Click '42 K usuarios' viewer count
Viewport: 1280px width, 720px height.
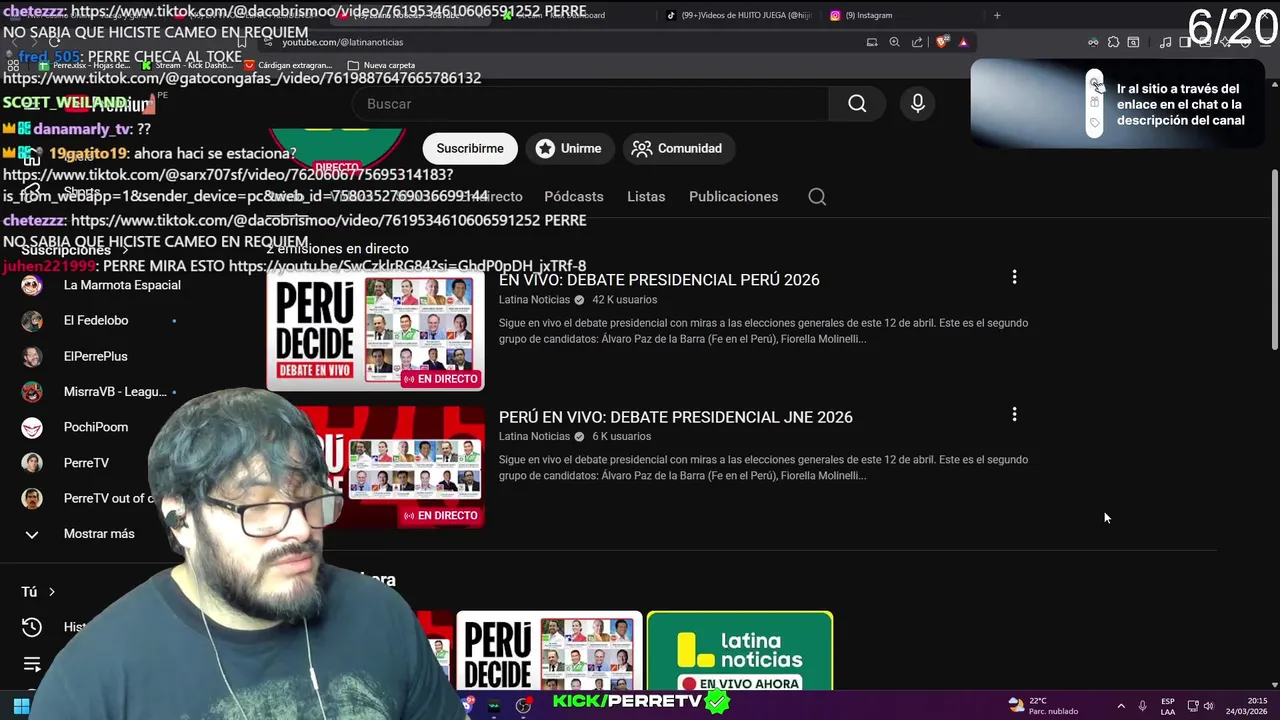coord(625,300)
